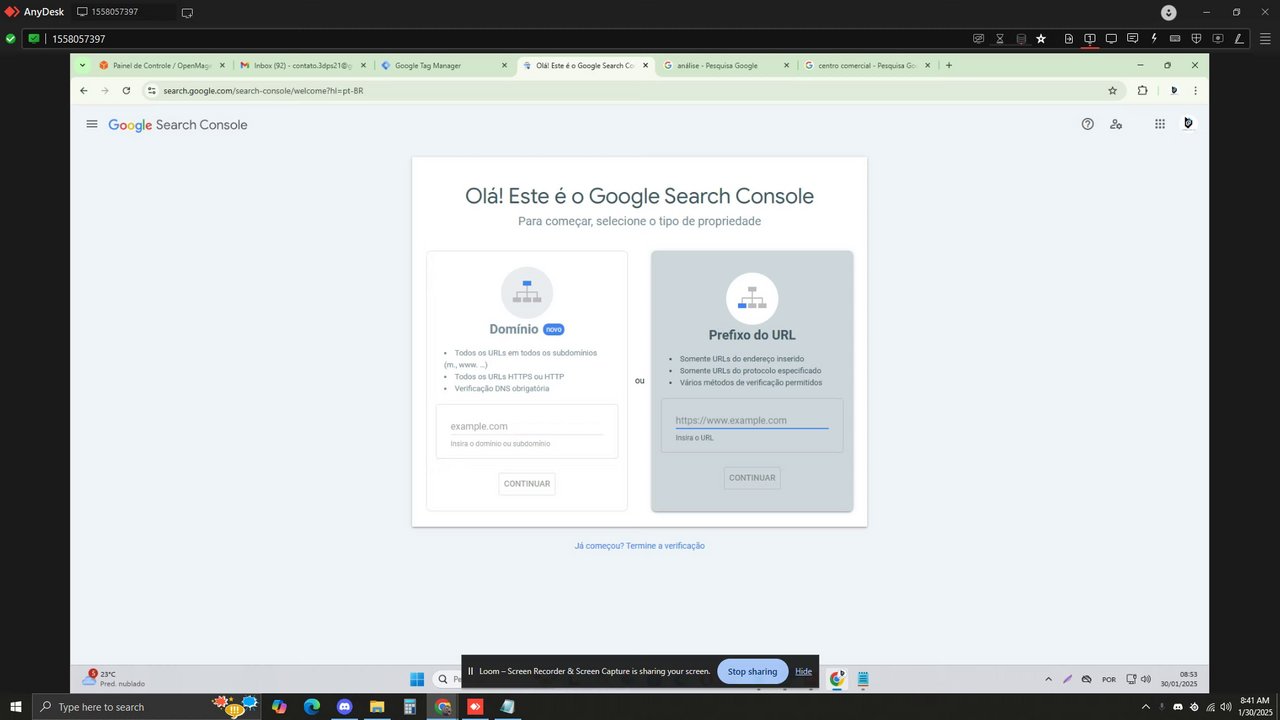This screenshot has height=720, width=1280.
Task: Expand local system tray hidden icons
Action: pos(1145,707)
